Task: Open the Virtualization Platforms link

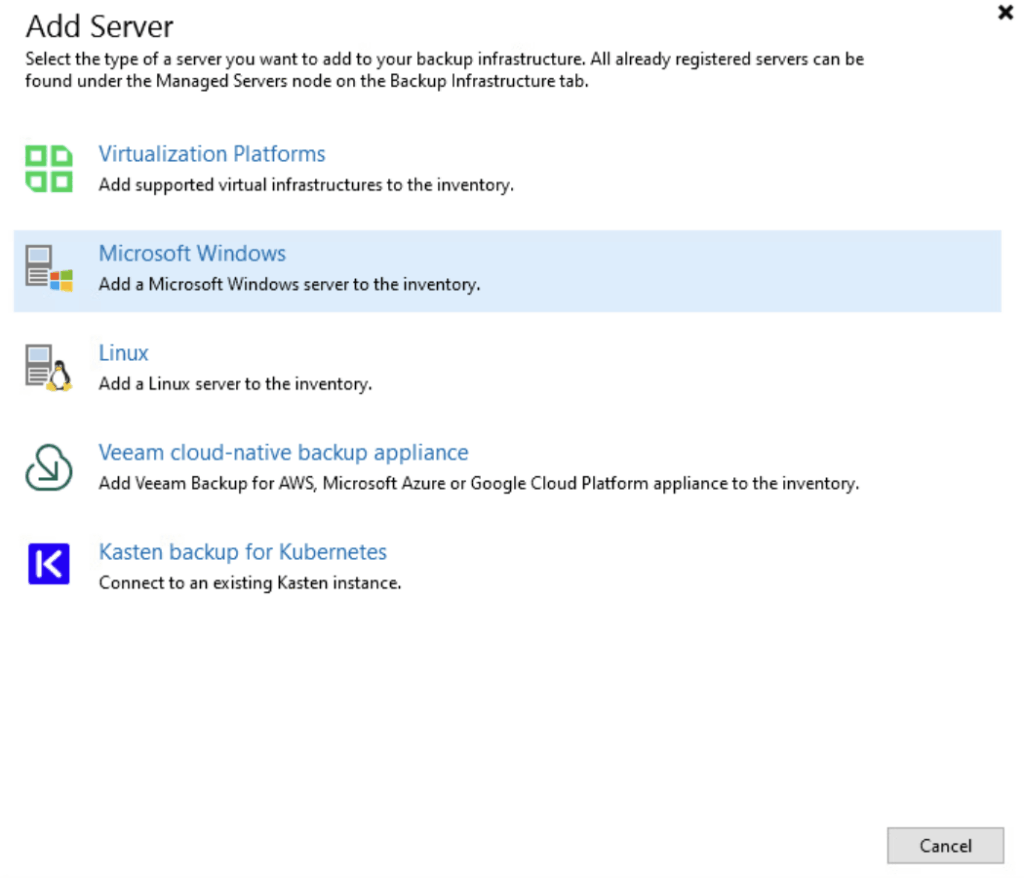Action: tap(212, 154)
